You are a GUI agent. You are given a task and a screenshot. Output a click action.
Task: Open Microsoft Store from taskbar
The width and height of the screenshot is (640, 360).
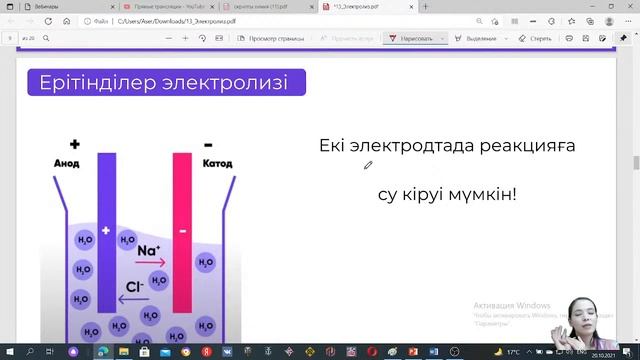(144, 351)
